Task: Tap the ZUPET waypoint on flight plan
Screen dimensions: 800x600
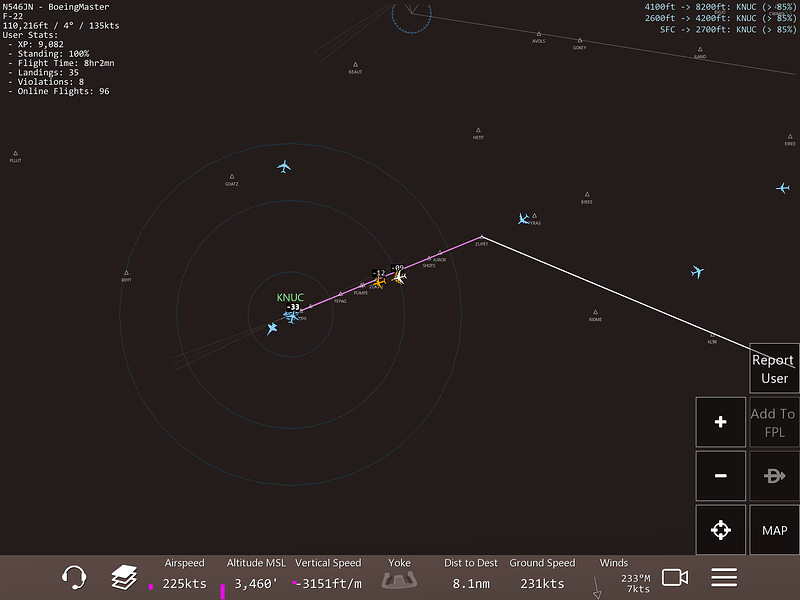Action: (x=482, y=238)
